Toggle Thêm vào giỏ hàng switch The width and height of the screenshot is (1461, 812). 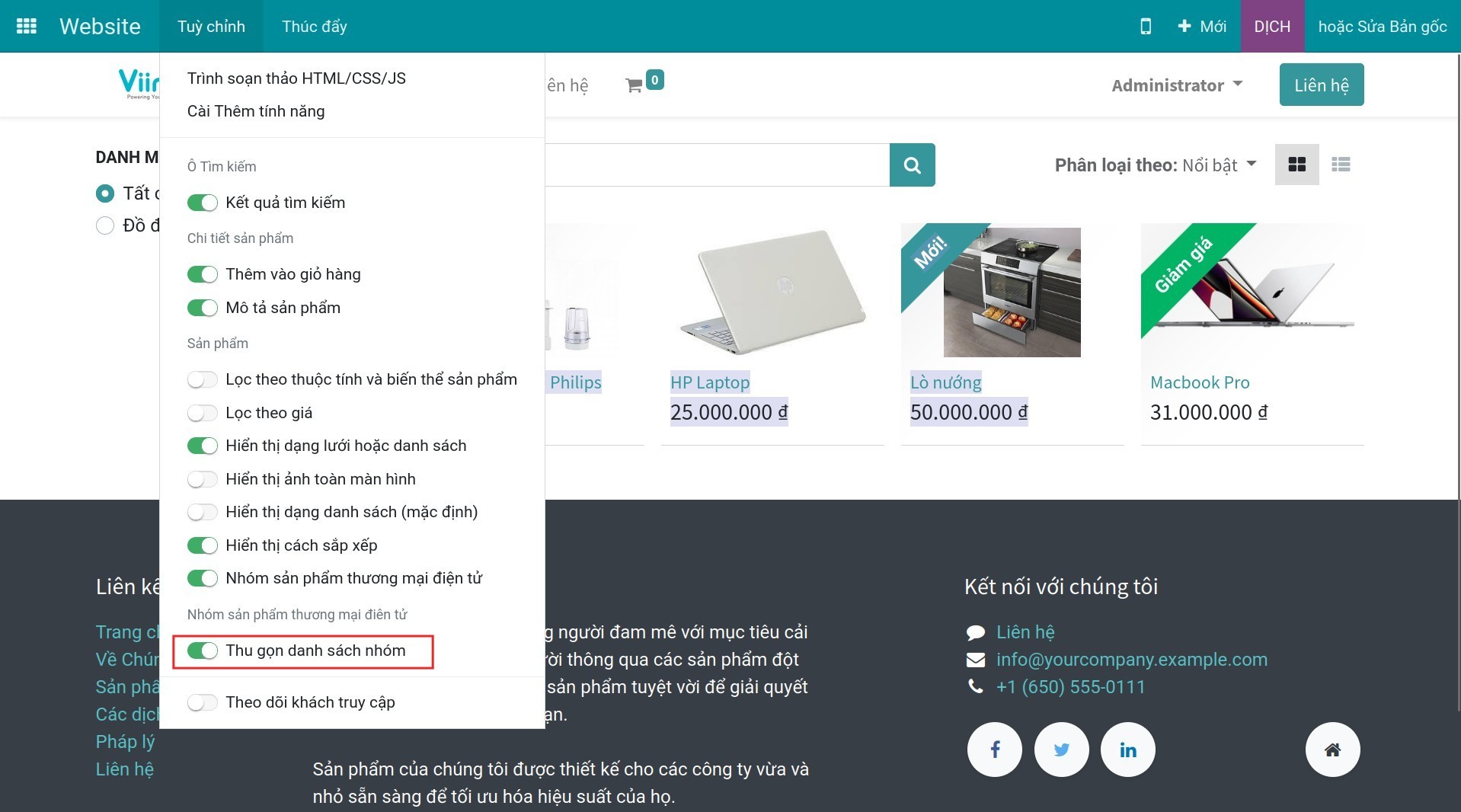[x=203, y=274]
